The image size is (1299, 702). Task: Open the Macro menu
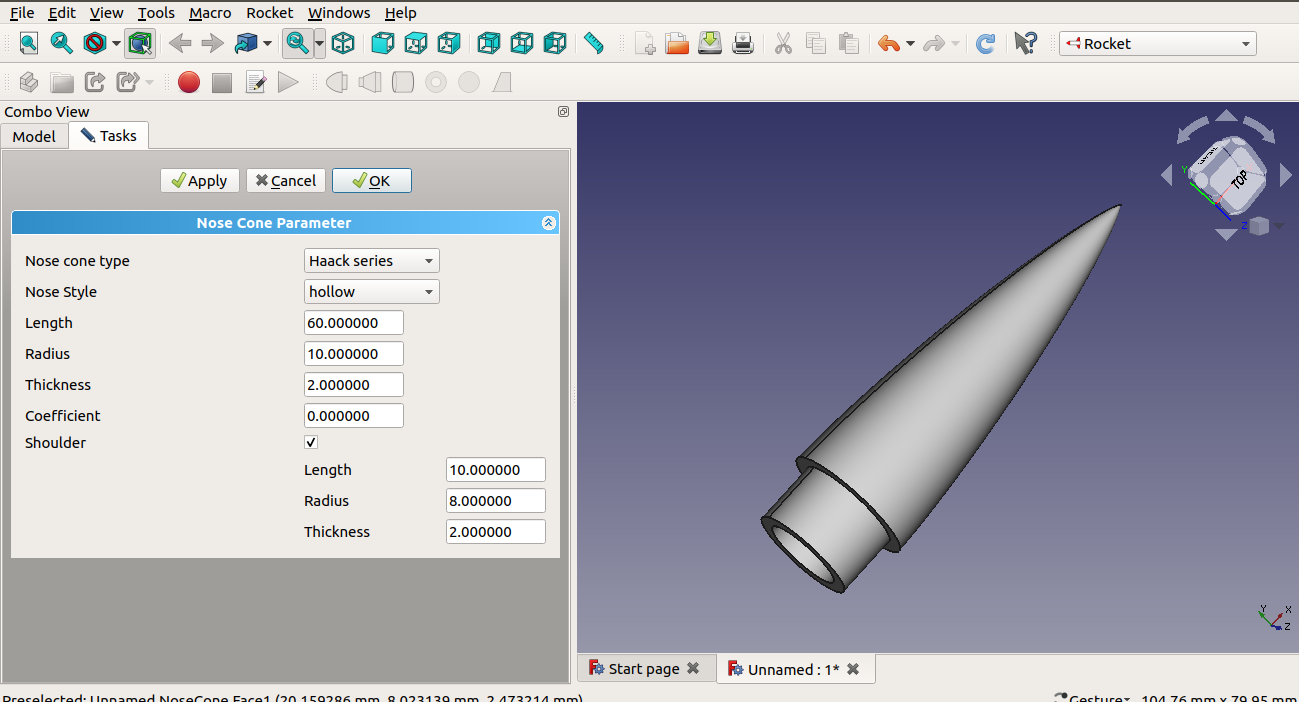(210, 12)
